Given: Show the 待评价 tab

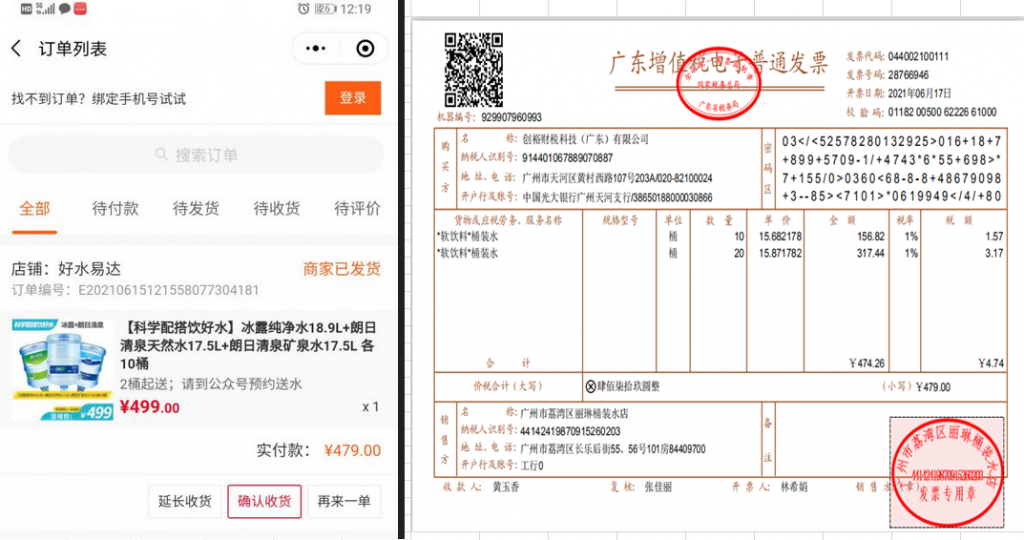Looking at the screenshot, I should (357, 209).
